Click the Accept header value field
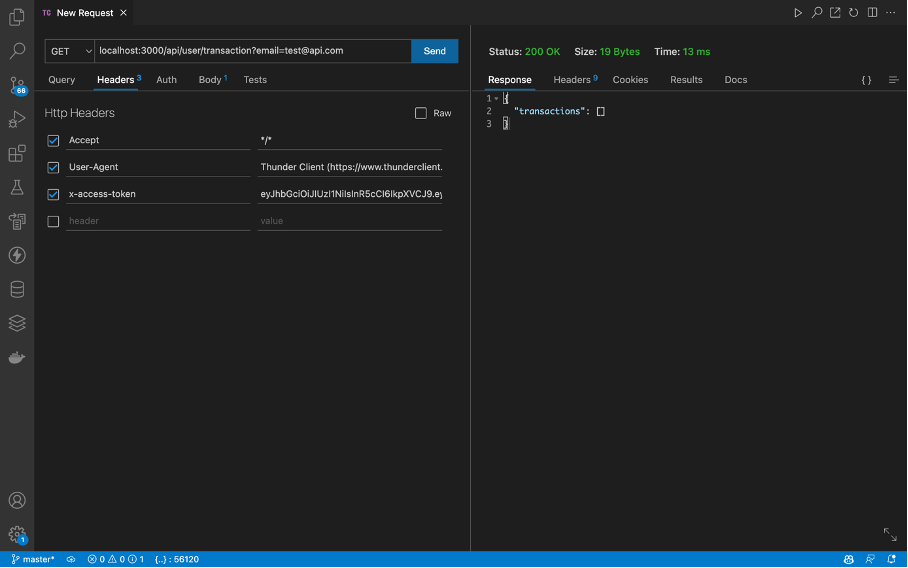Screen dimensions: 908x568 (350, 140)
